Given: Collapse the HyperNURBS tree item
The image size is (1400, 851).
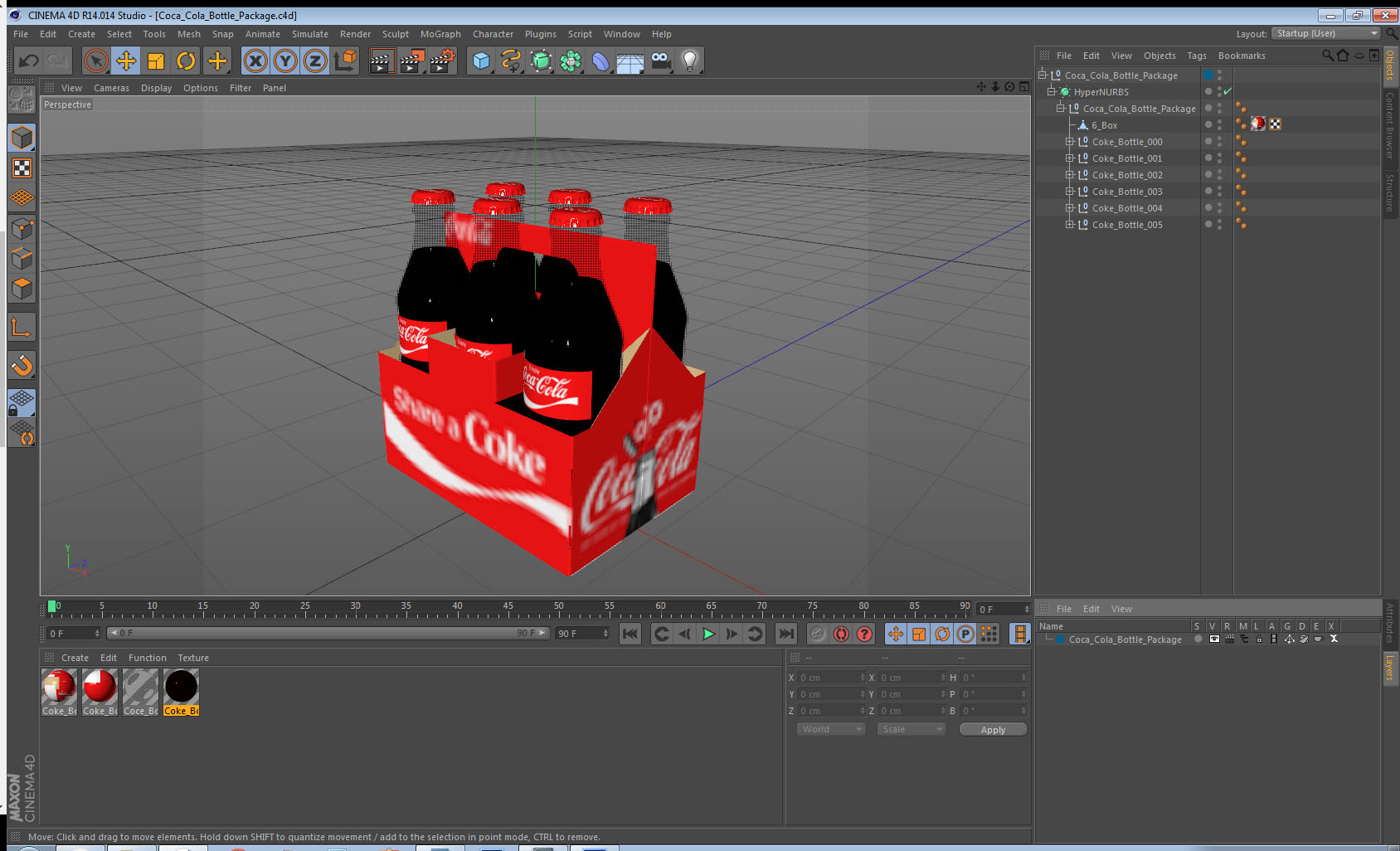Looking at the screenshot, I should (1051, 91).
